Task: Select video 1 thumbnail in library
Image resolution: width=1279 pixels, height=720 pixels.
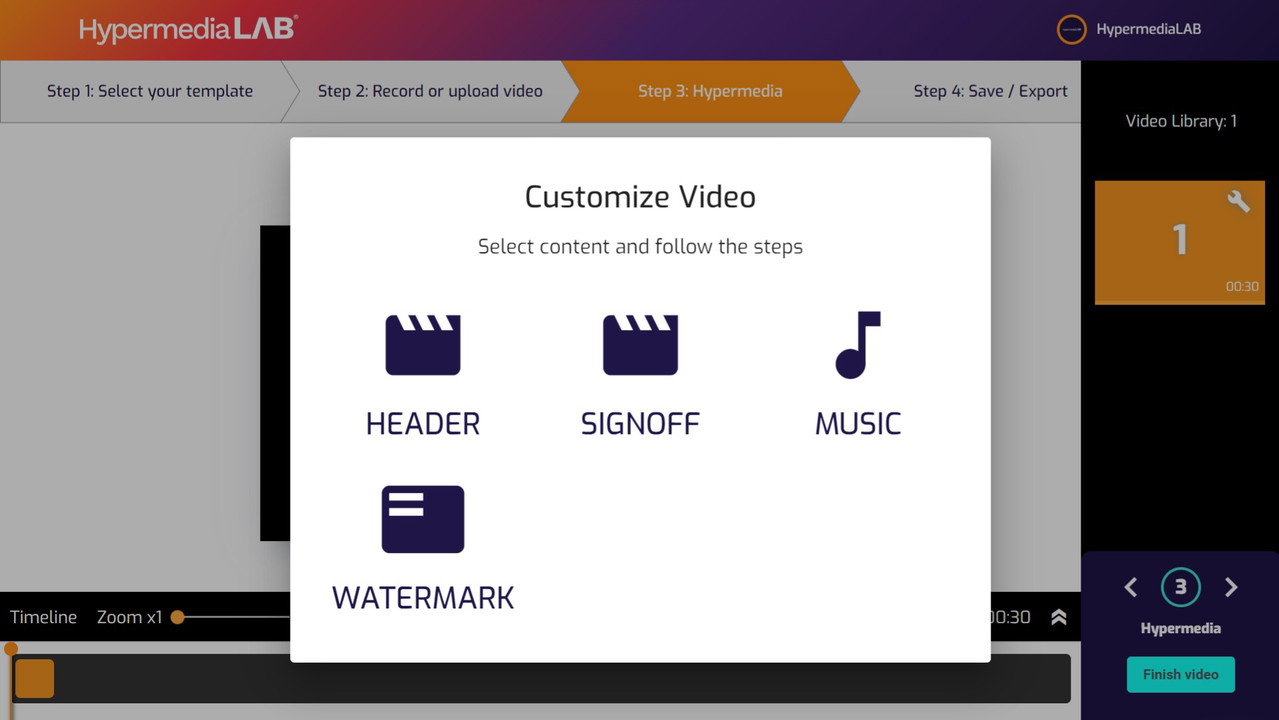Action: pyautogui.click(x=1179, y=243)
